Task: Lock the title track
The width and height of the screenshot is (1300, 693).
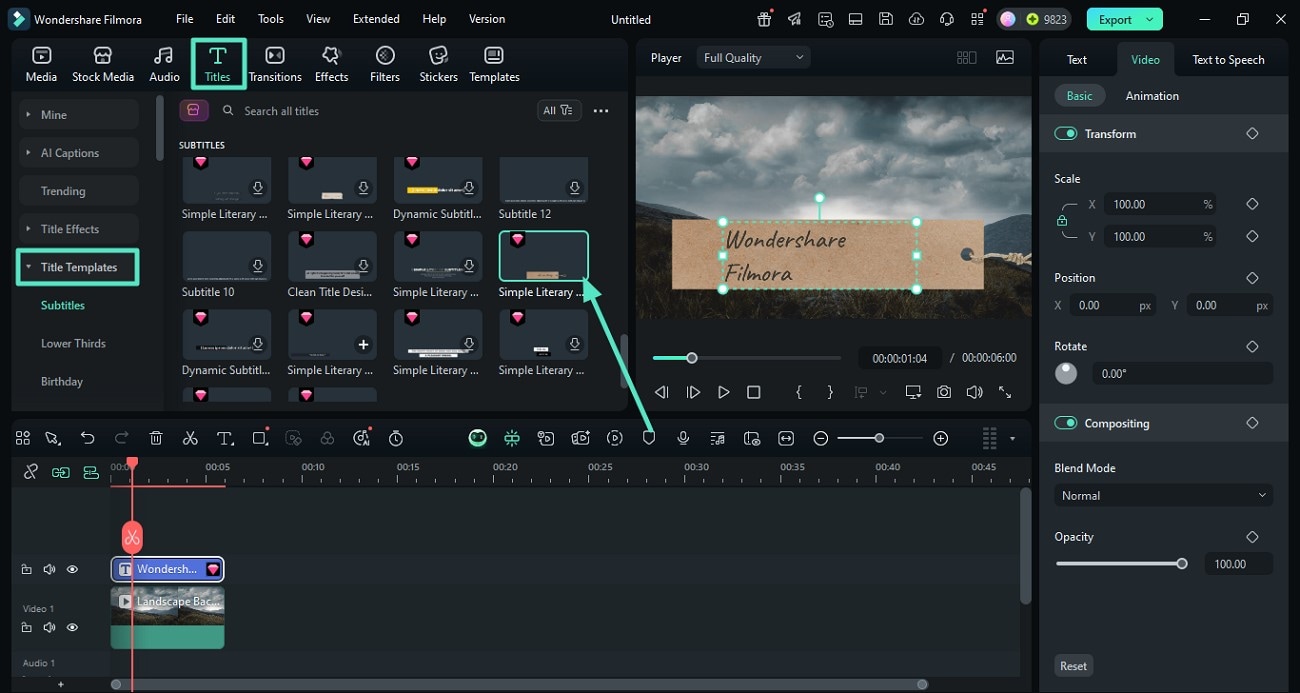Action: coord(27,569)
